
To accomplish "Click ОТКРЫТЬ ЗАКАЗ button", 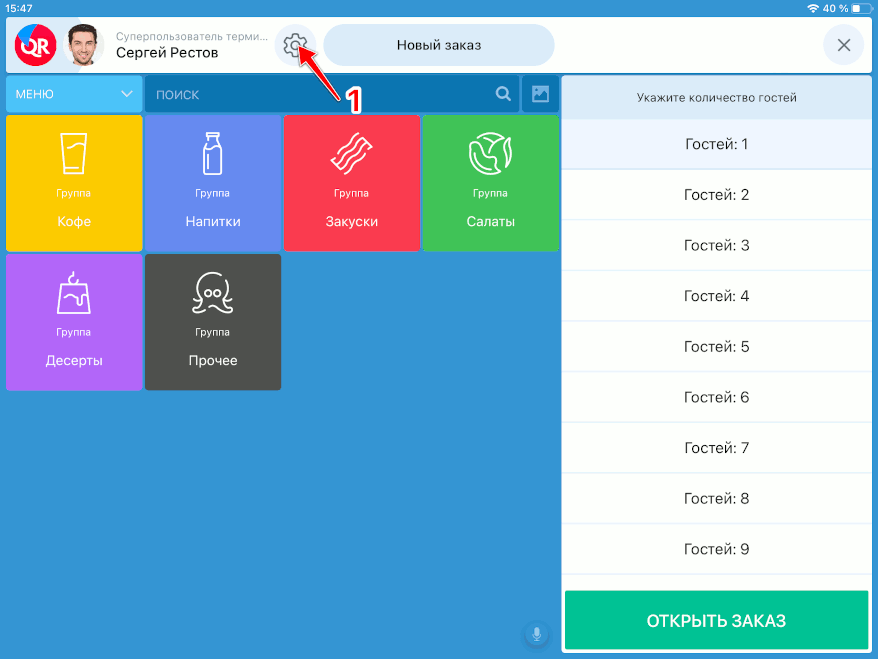I will tap(716, 620).
